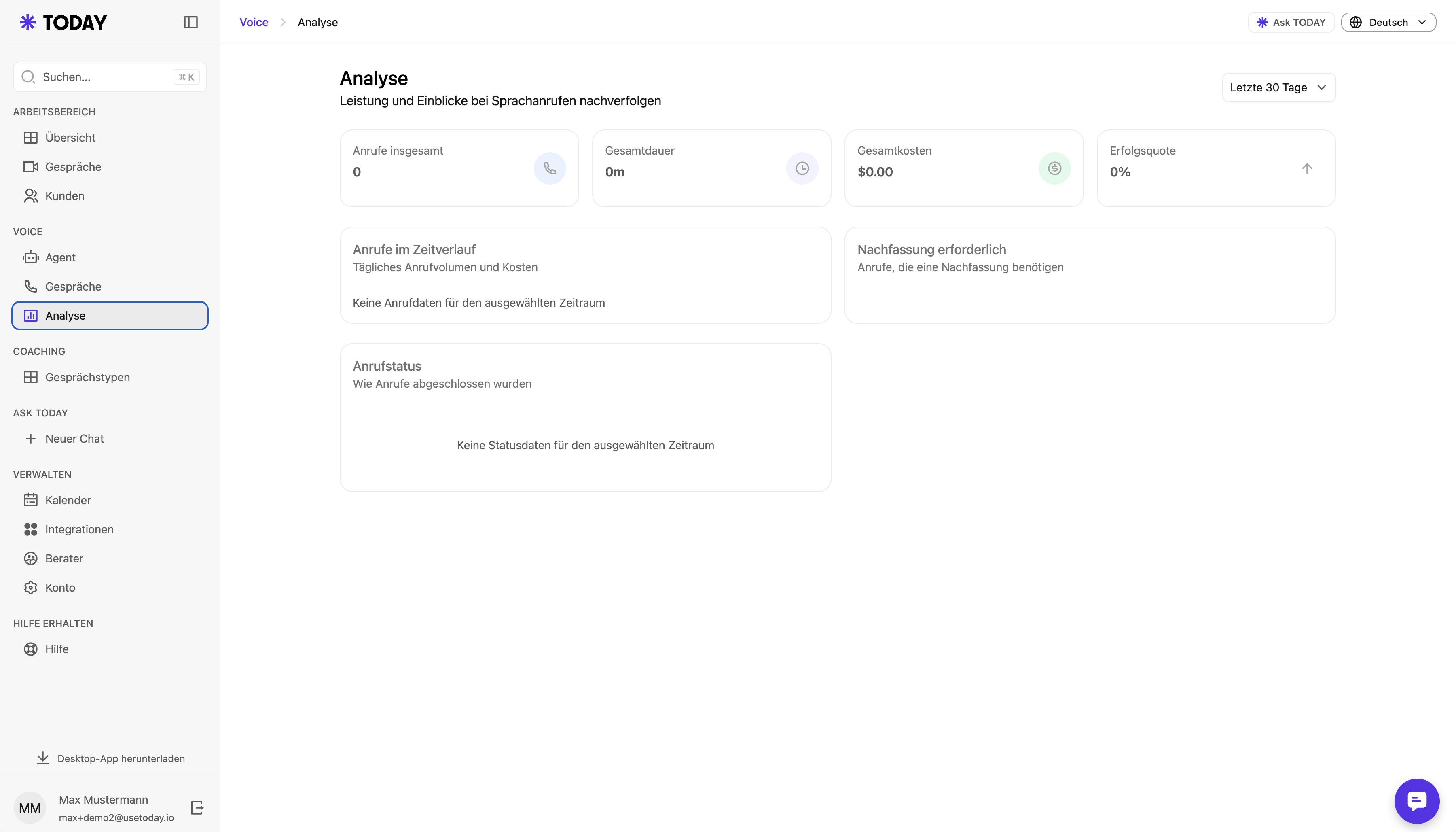This screenshot has height=832, width=1456.
Task: Click the Integrationen four-dot icon
Action: tap(31, 529)
